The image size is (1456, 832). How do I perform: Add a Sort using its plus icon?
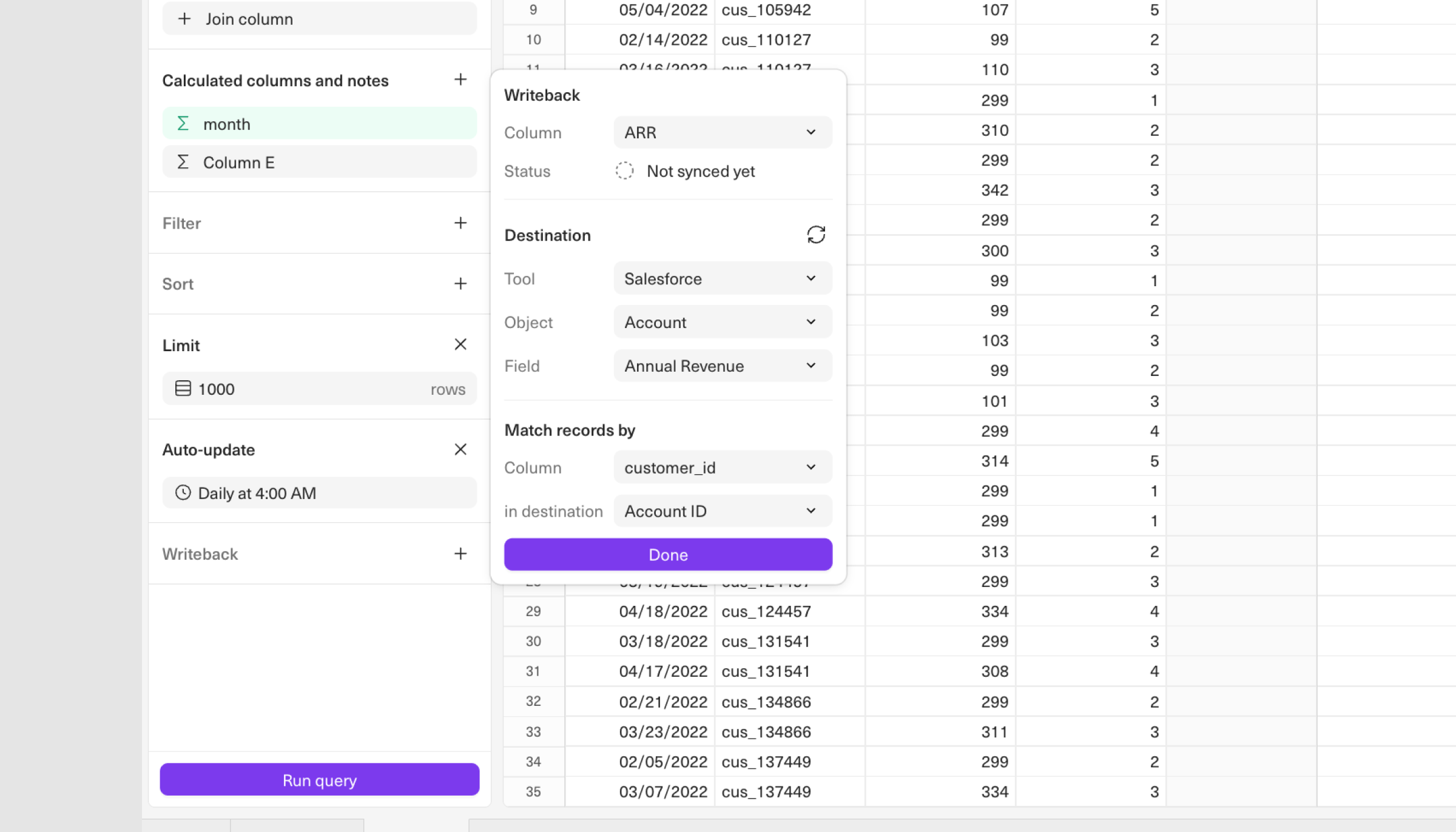[x=460, y=283]
